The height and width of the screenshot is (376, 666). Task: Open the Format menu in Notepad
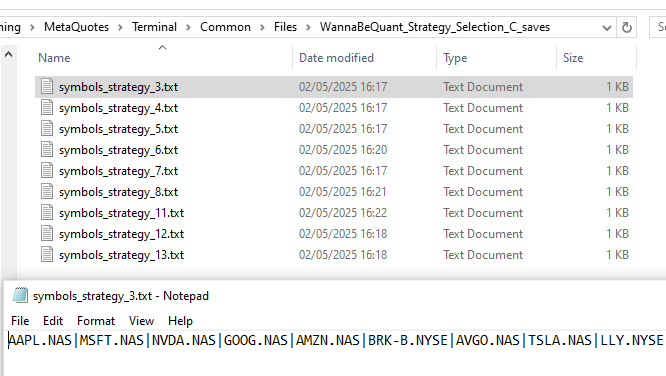96,321
